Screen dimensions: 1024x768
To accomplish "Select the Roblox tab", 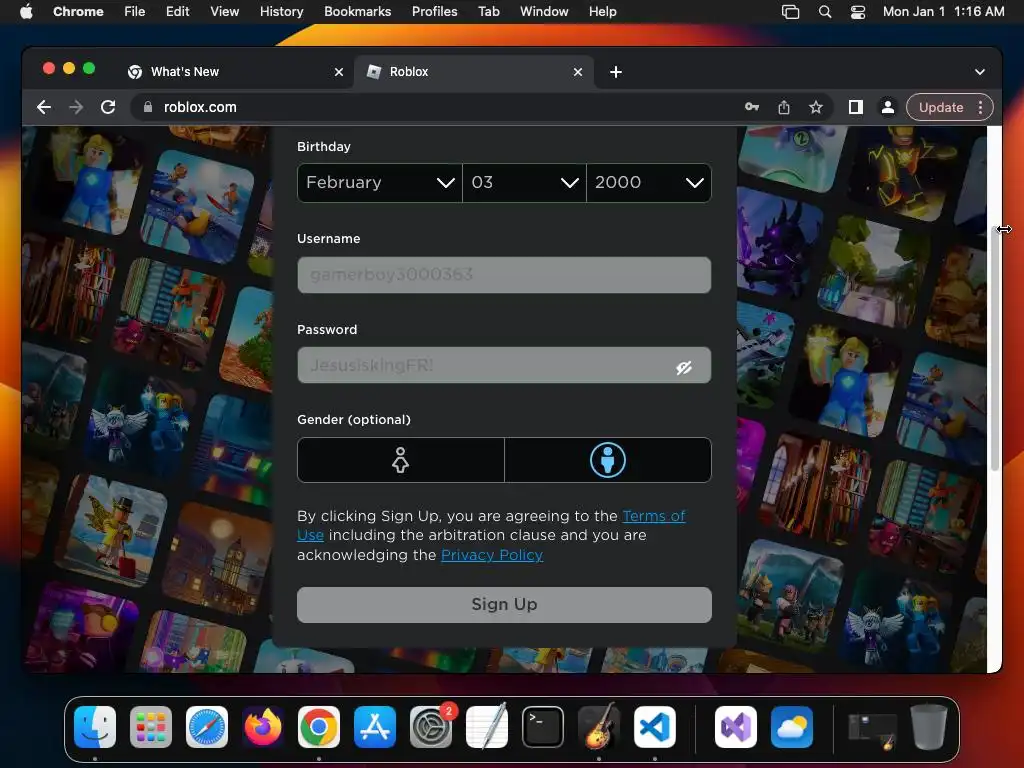I will [473, 72].
